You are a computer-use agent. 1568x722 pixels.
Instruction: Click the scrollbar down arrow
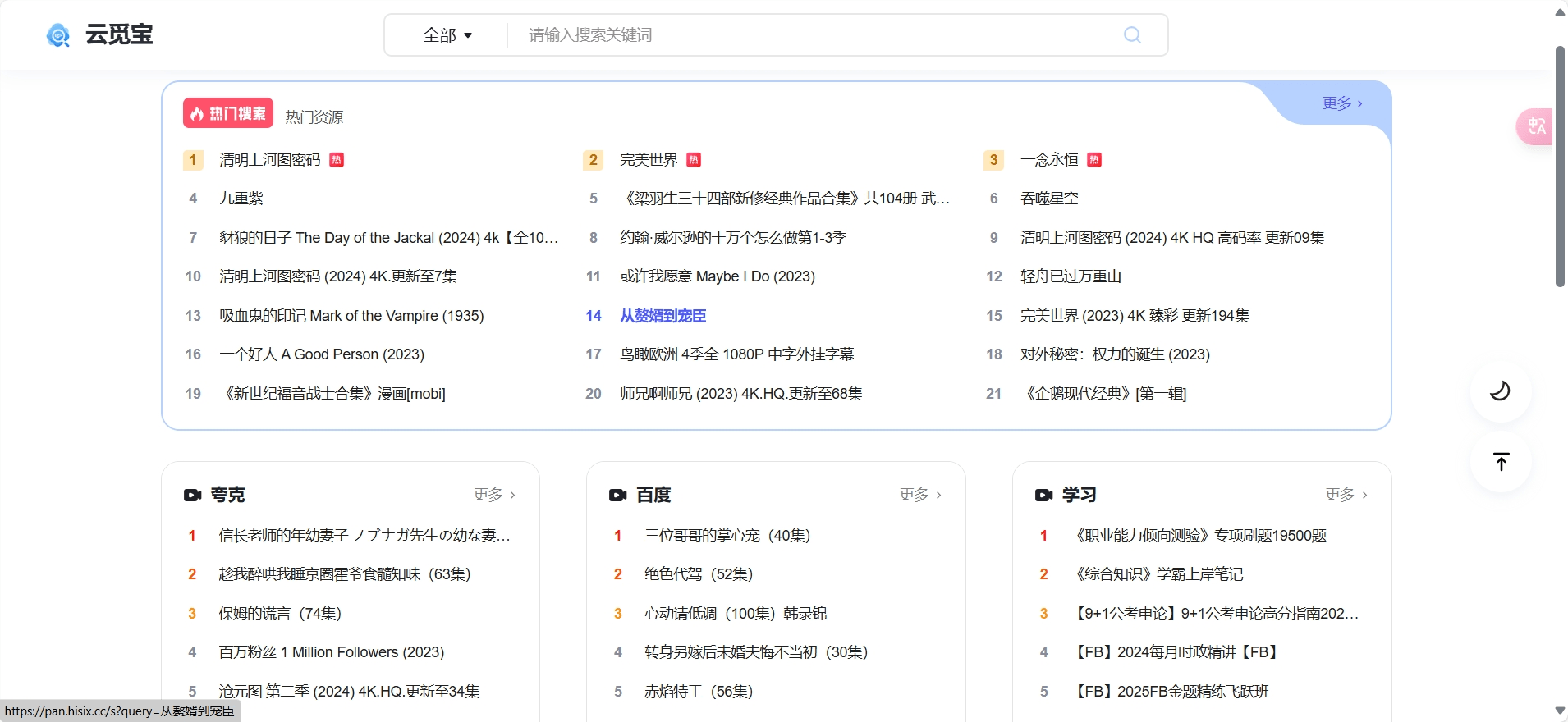[x=1560, y=711]
